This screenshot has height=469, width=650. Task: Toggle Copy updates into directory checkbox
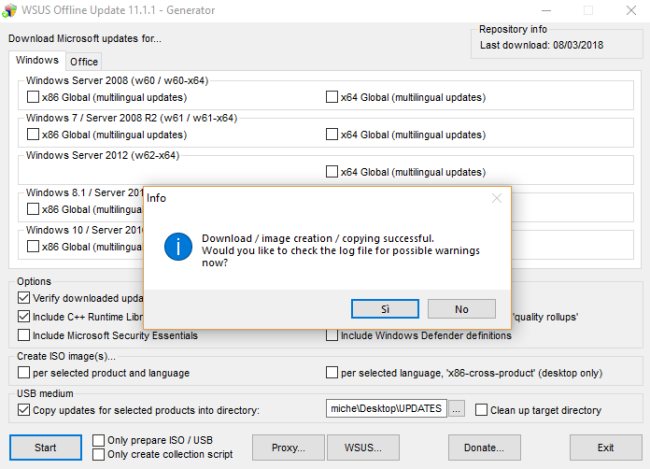pos(24,410)
